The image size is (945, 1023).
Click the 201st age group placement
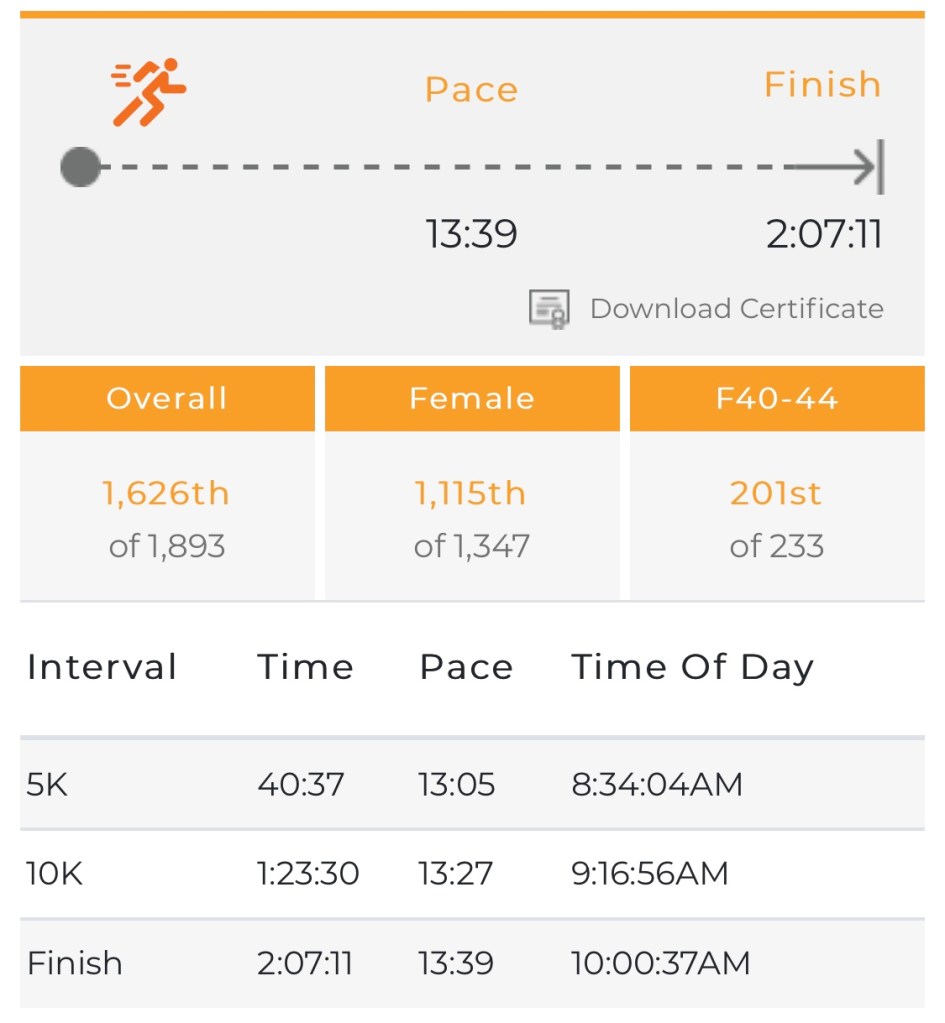pos(776,493)
